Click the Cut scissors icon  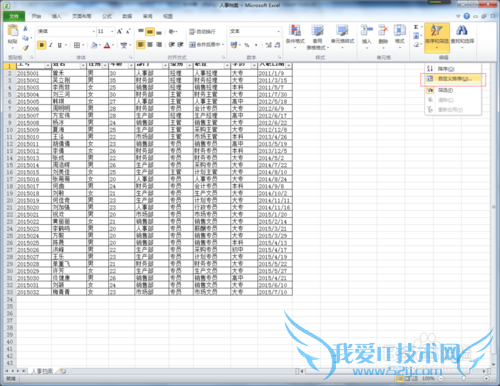[x=25, y=29]
